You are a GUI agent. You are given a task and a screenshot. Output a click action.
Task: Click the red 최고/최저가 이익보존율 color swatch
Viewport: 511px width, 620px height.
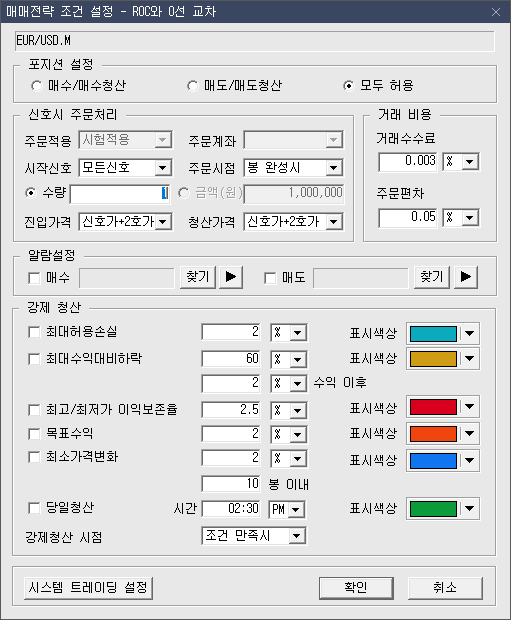coord(433,407)
